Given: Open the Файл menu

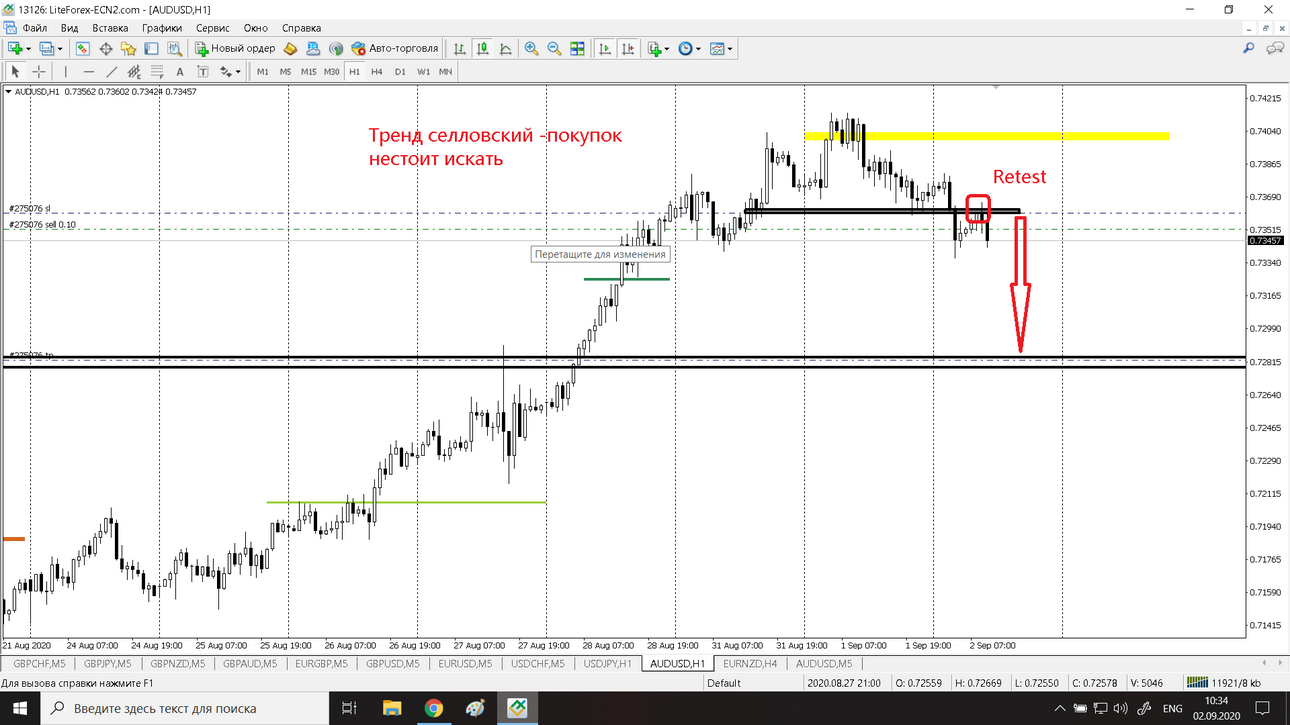Looking at the screenshot, I should (34, 28).
